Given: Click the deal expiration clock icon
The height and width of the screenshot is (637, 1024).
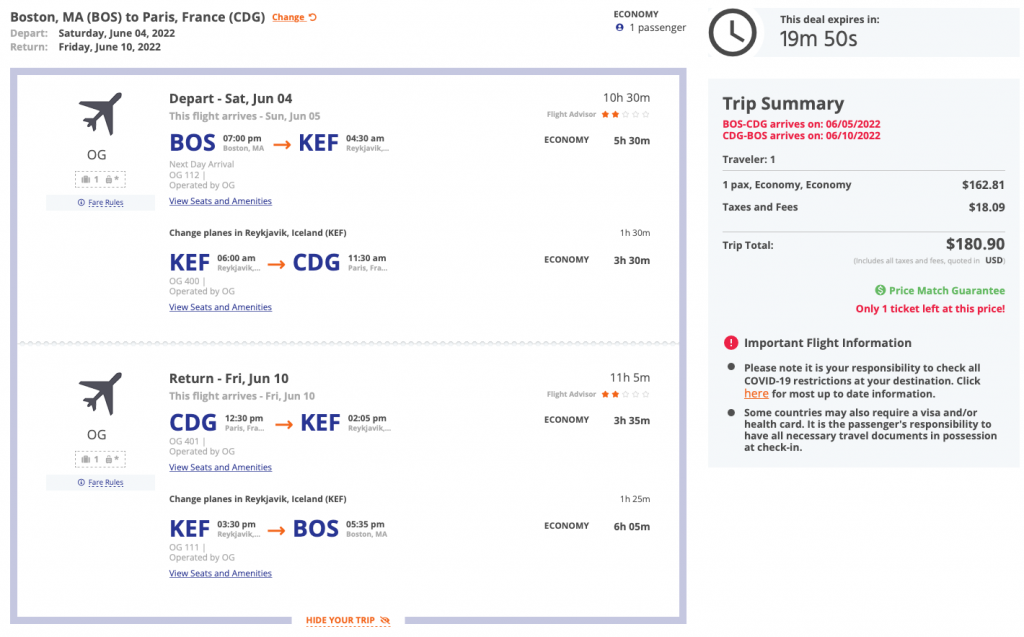Looking at the screenshot, I should click(732, 32).
